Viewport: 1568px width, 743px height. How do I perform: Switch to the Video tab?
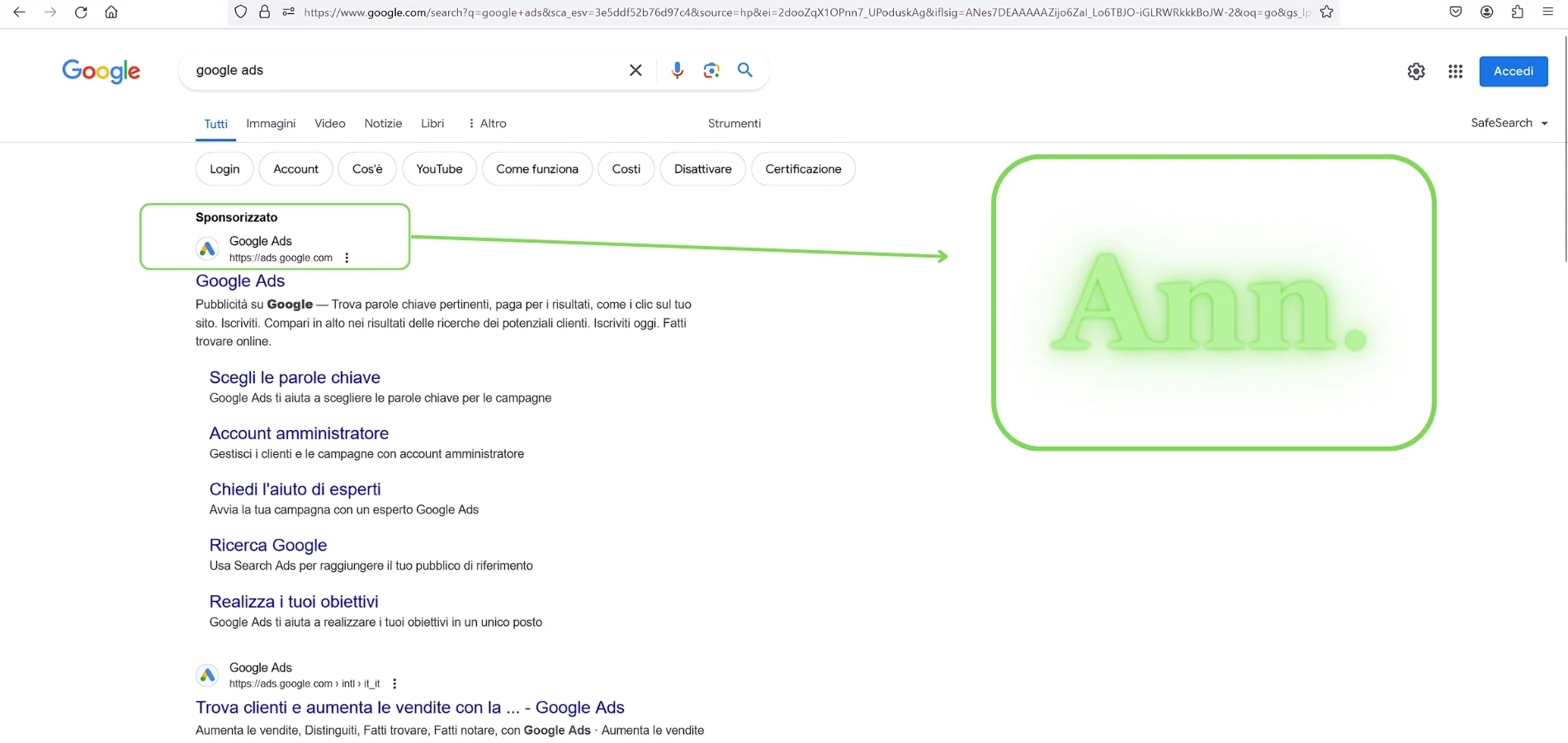click(330, 124)
